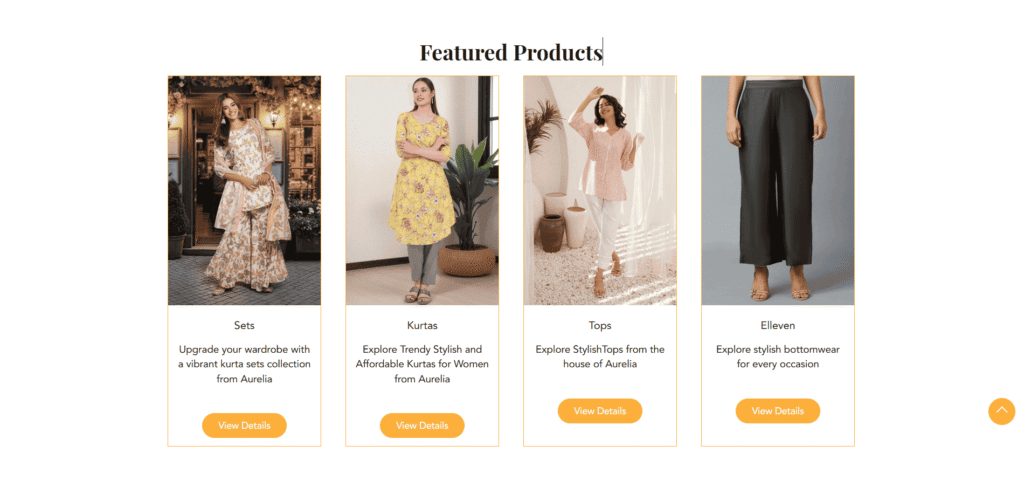Click the Trendy Stylish Kurtas description
Viewport: 1024px width, 487px height.
[x=422, y=364]
